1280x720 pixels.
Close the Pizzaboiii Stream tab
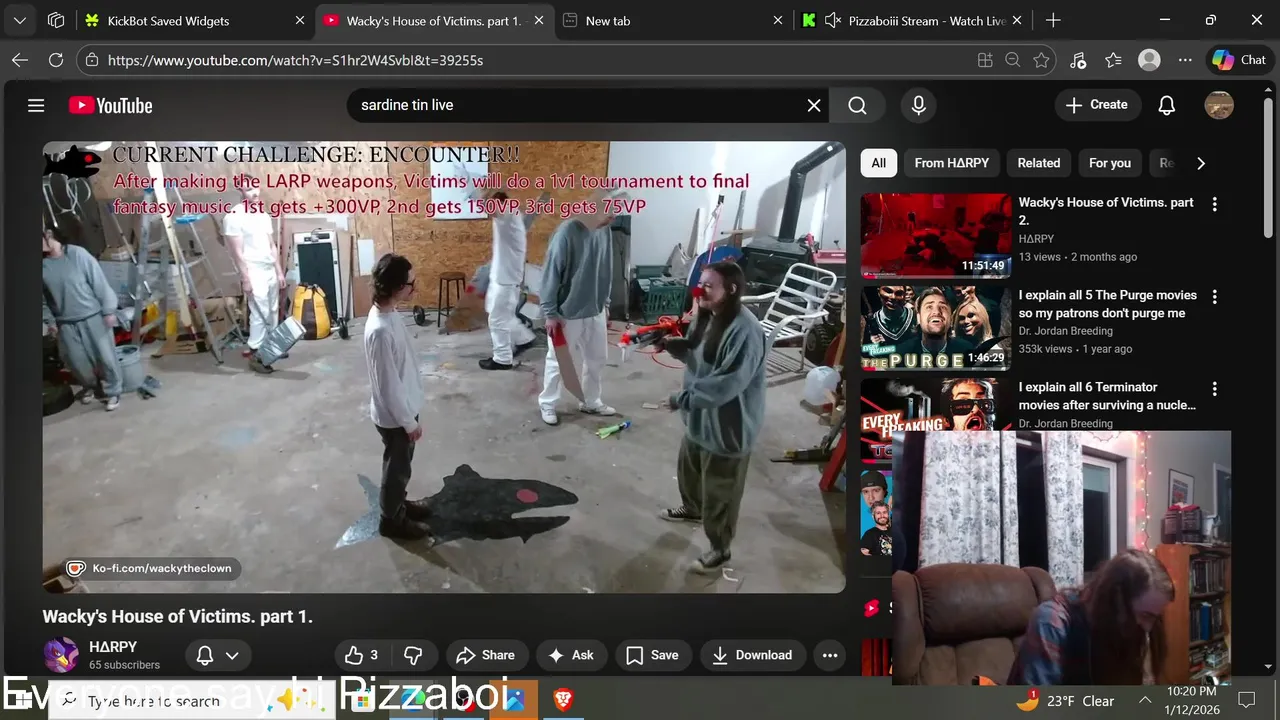[x=1018, y=20]
